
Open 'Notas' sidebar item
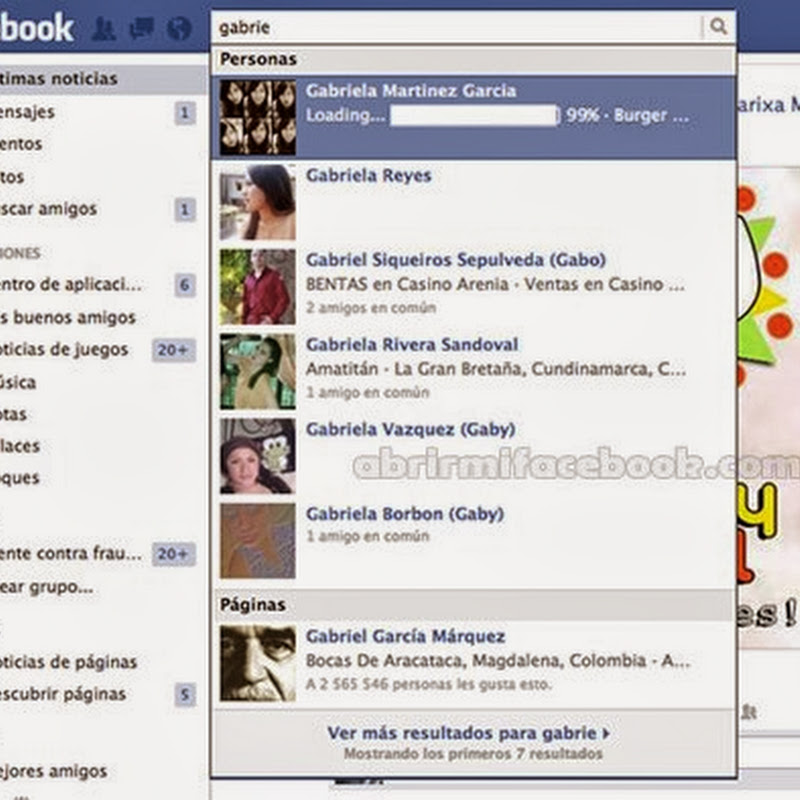pyautogui.click(x=13, y=414)
